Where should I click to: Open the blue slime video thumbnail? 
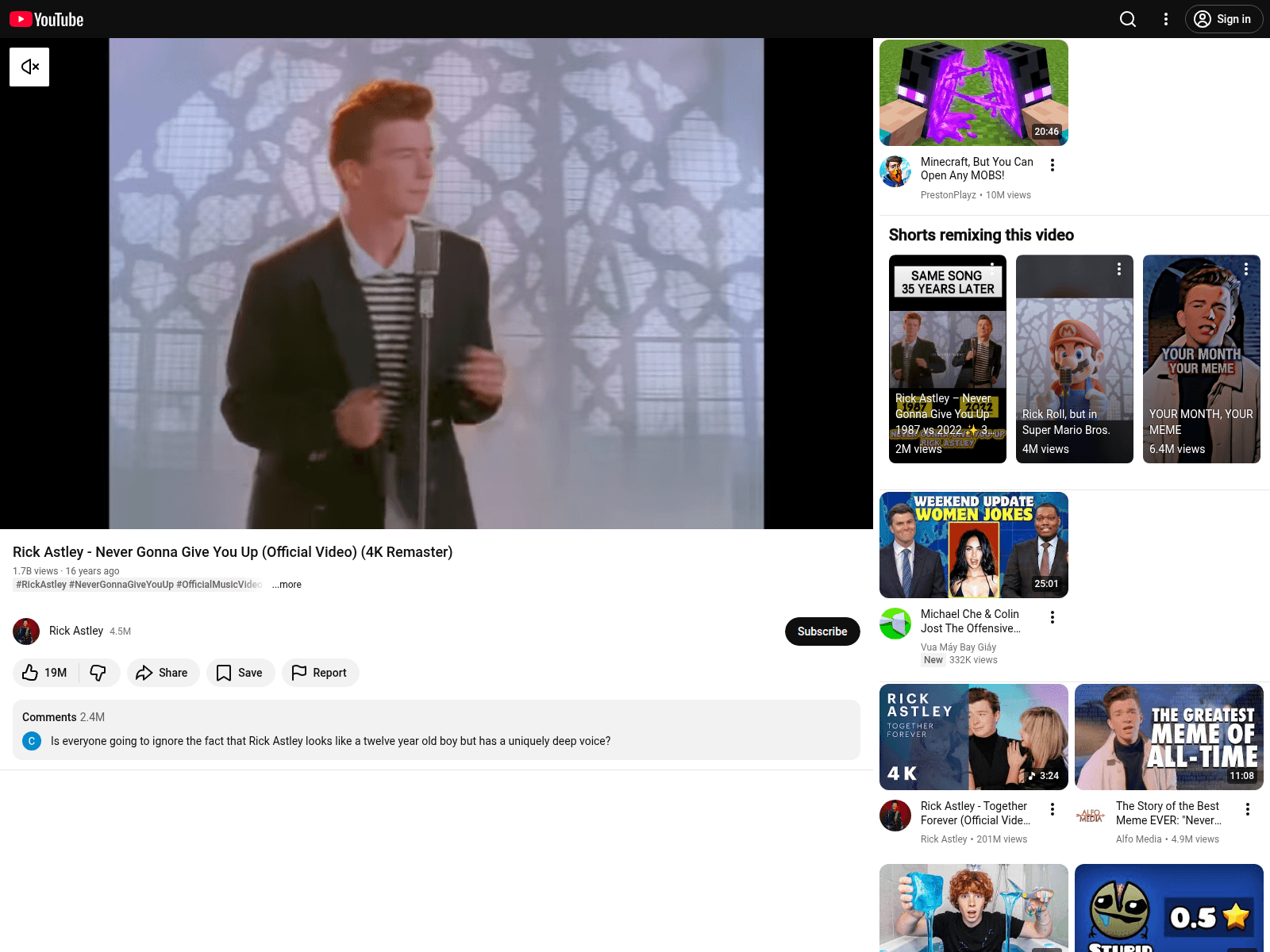[974, 908]
